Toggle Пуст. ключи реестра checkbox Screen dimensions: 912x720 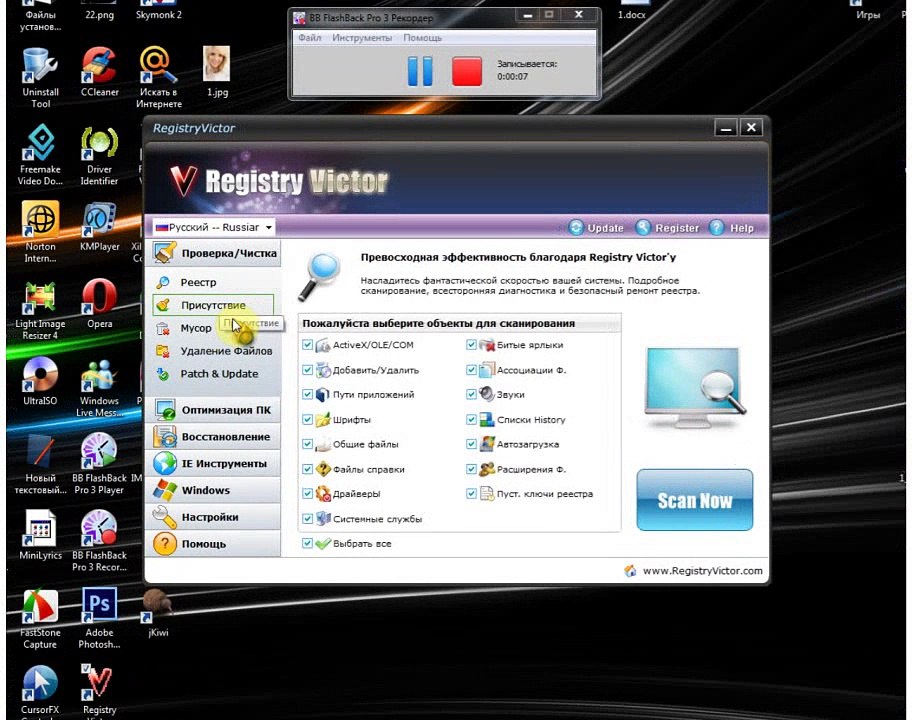pyautogui.click(x=471, y=494)
